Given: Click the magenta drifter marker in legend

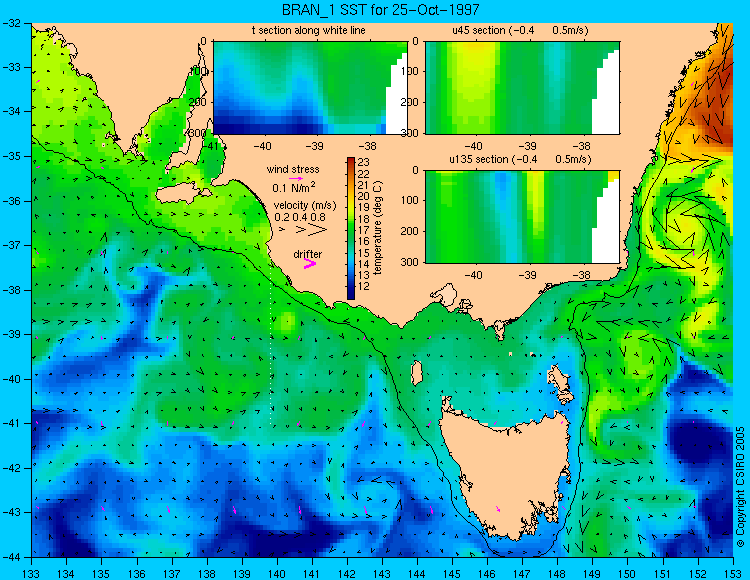Looking at the screenshot, I should (310, 264).
